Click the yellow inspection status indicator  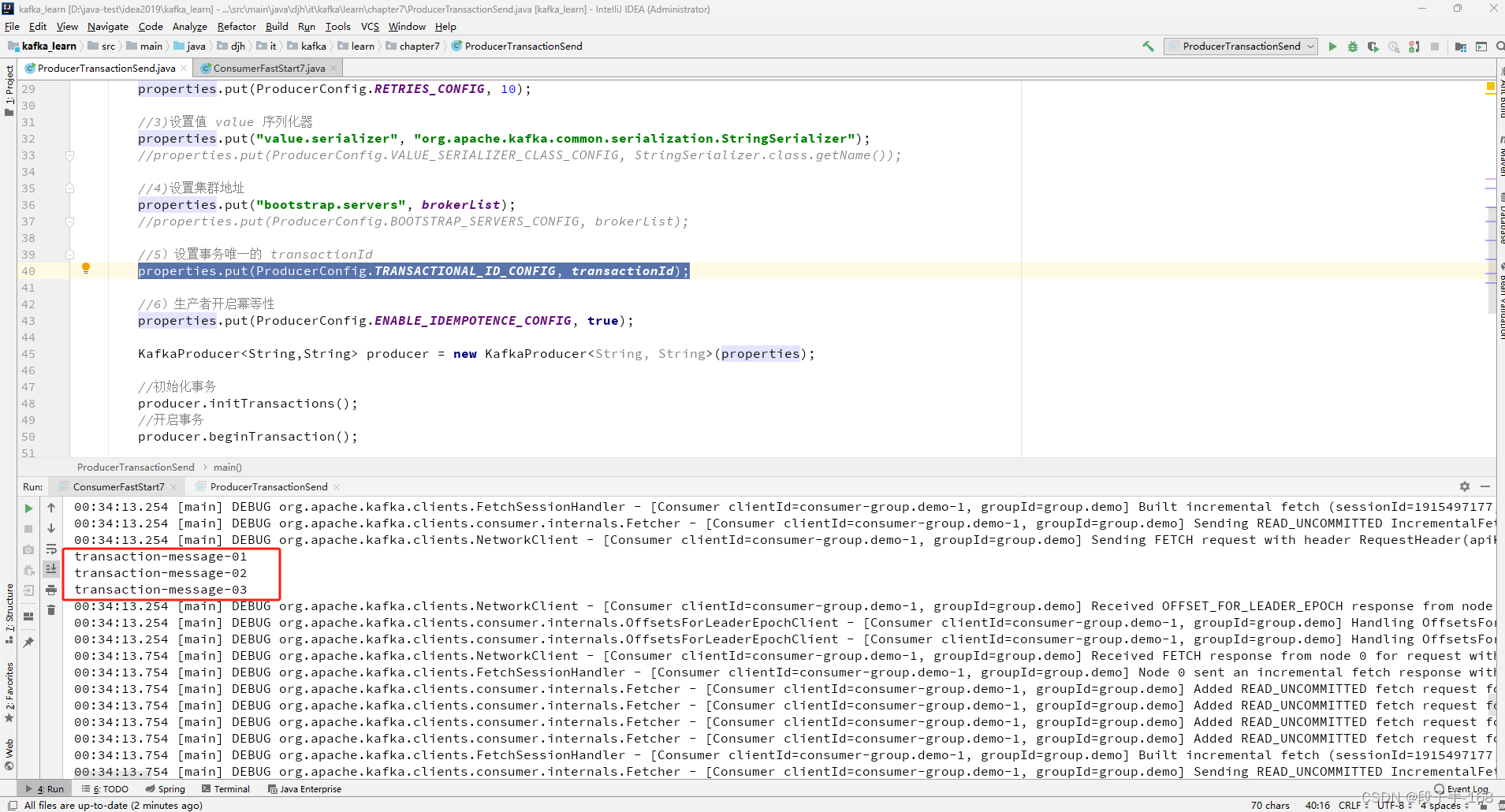point(1490,86)
